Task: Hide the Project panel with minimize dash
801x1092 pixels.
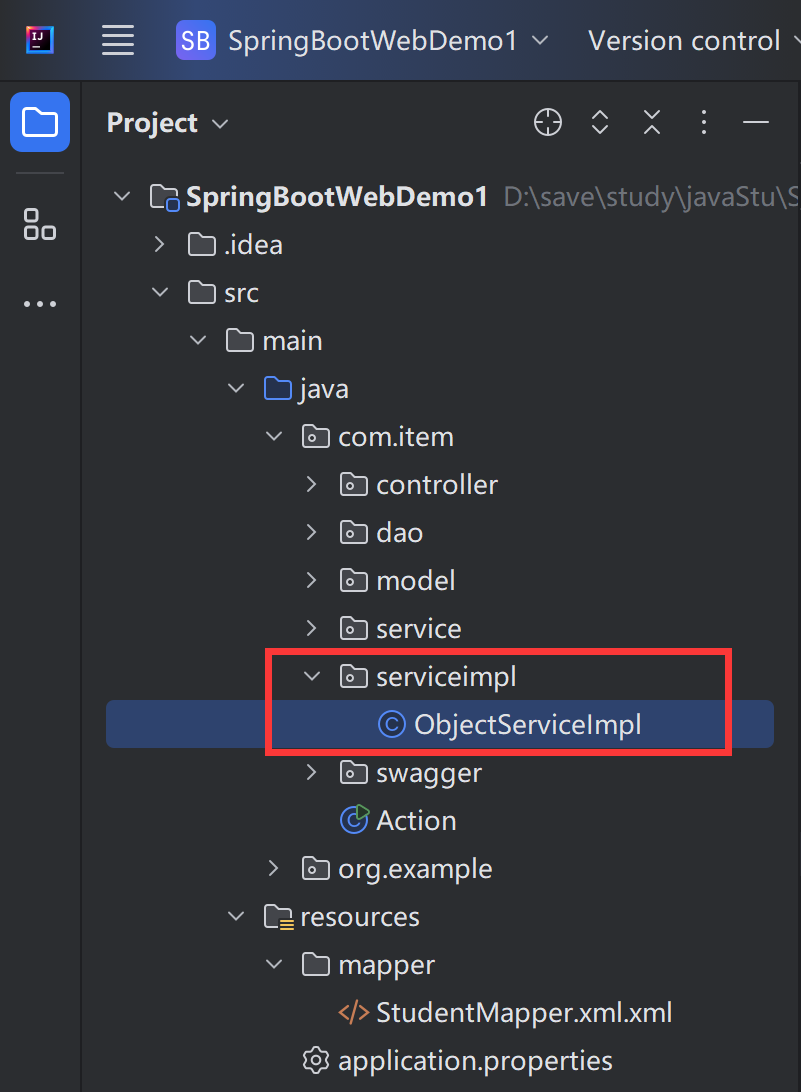Action: click(x=756, y=123)
